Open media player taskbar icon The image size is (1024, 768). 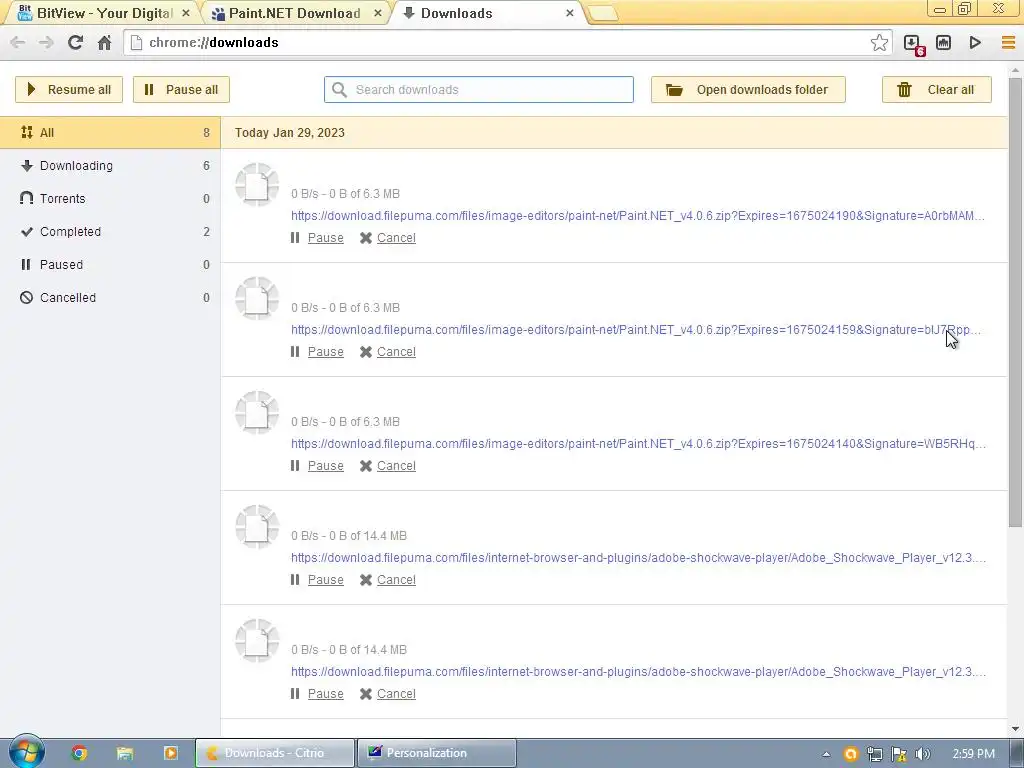[170, 753]
